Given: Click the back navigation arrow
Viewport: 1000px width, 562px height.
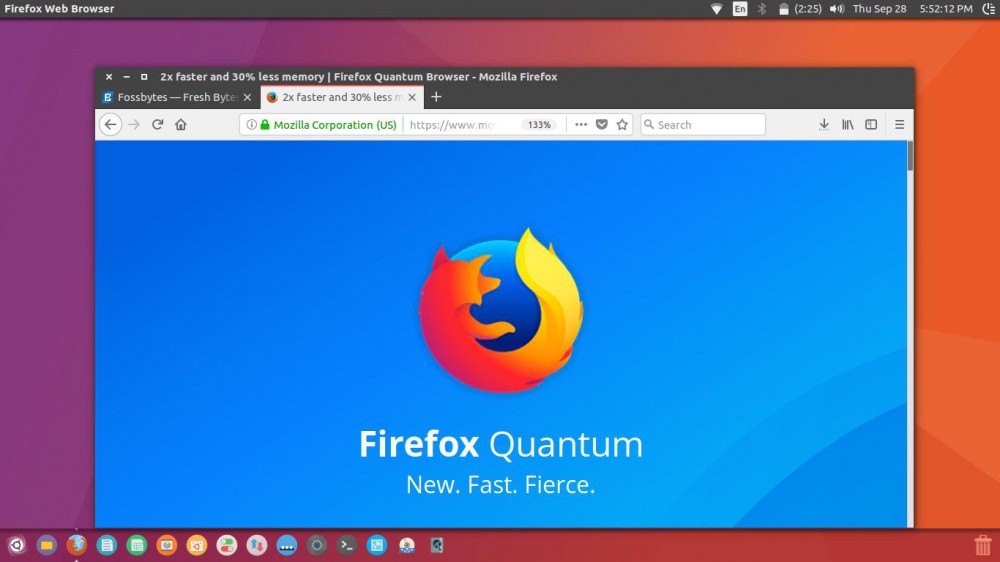Looking at the screenshot, I should [111, 125].
